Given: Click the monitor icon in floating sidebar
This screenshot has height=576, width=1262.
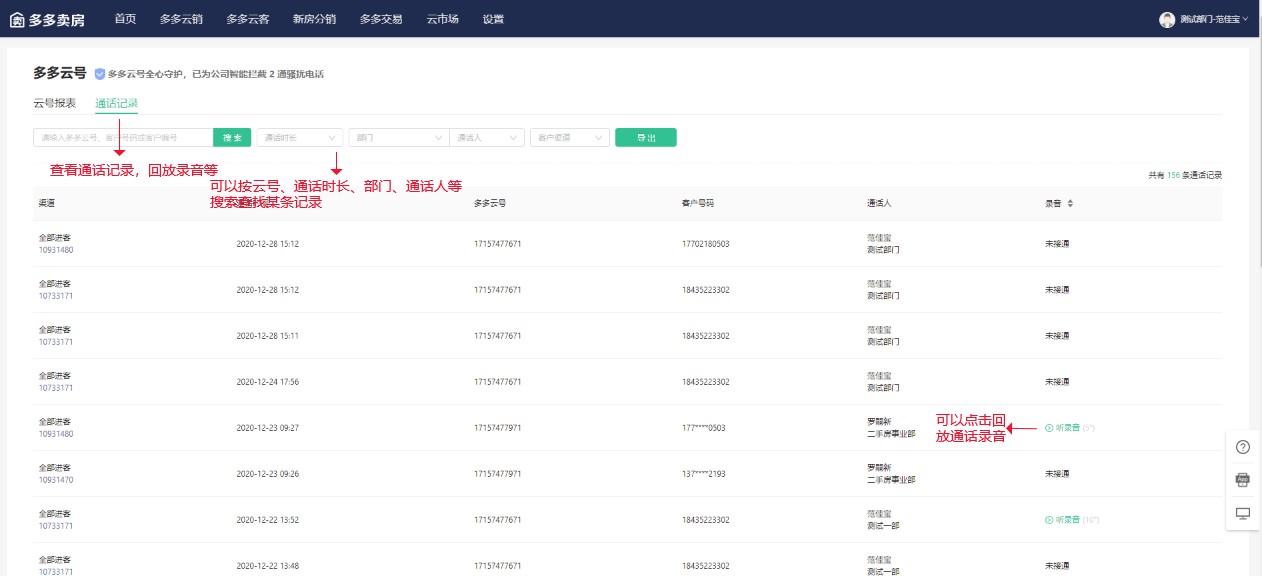Looking at the screenshot, I should (1243, 513).
